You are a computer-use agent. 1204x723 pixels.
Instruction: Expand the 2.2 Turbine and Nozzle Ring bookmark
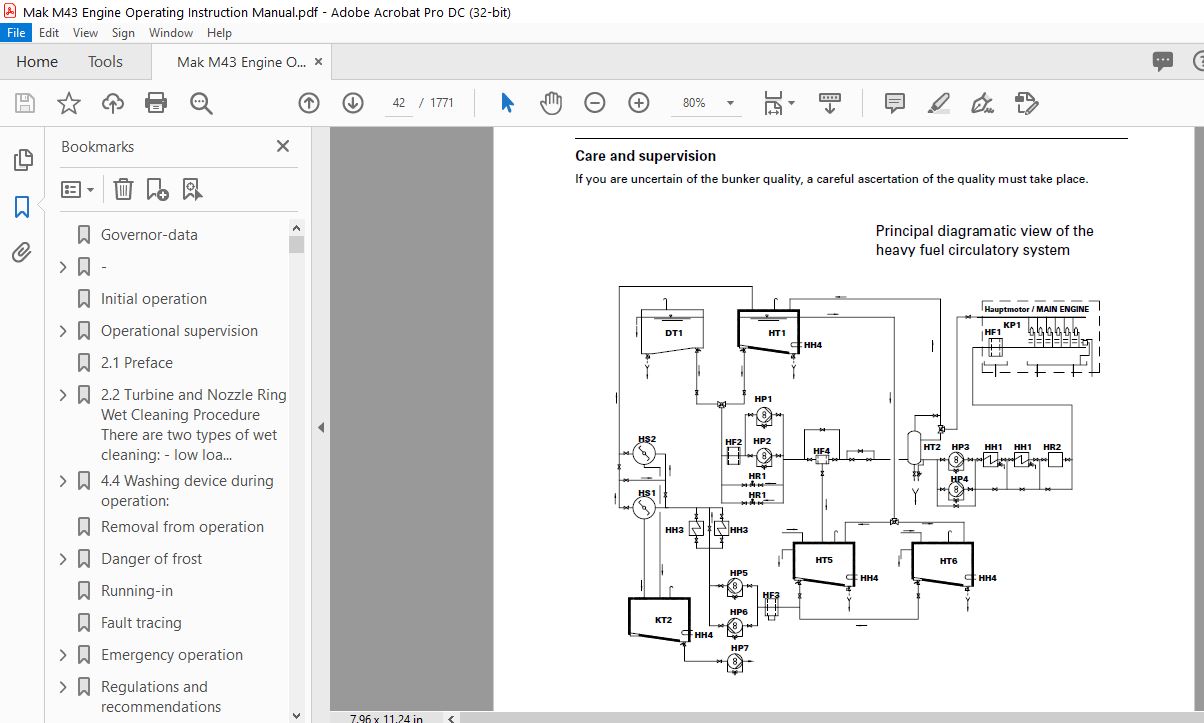tap(64, 395)
